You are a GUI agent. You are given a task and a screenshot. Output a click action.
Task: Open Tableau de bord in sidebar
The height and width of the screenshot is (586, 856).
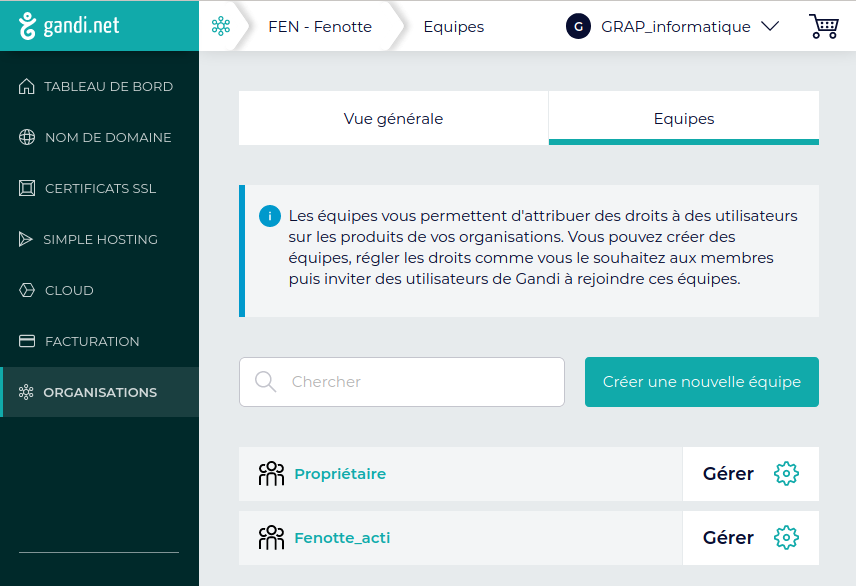108,87
